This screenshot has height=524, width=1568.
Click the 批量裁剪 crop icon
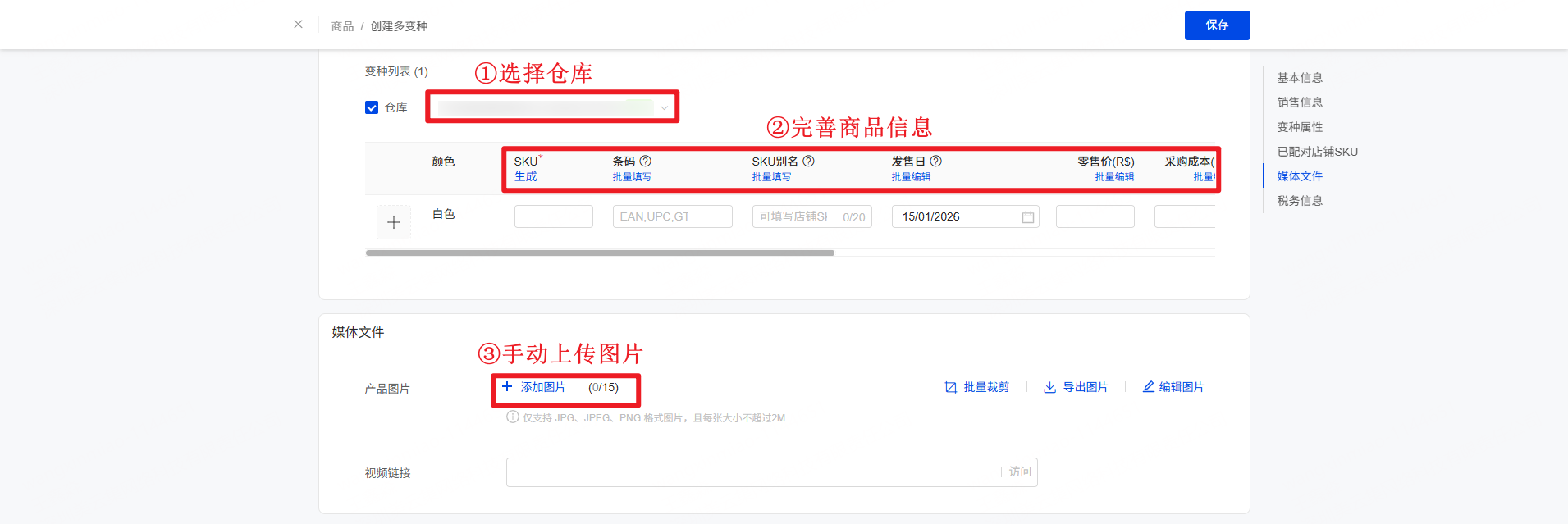[951, 387]
